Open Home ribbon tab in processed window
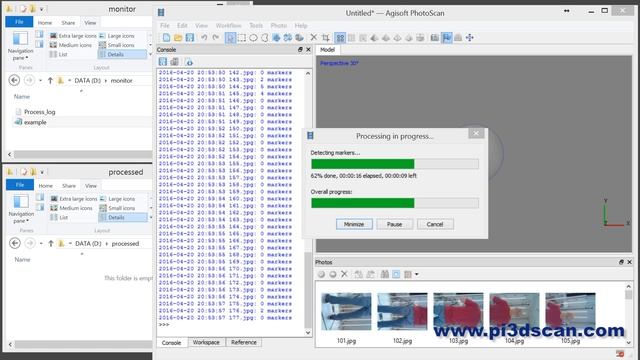Screen dimensions: 640x360 pyautogui.click(x=46, y=186)
